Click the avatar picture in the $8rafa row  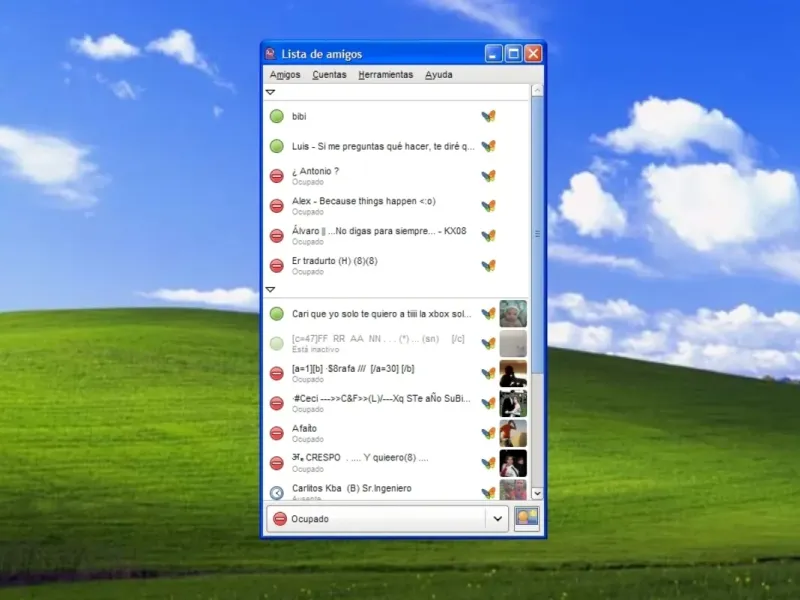[513, 373]
